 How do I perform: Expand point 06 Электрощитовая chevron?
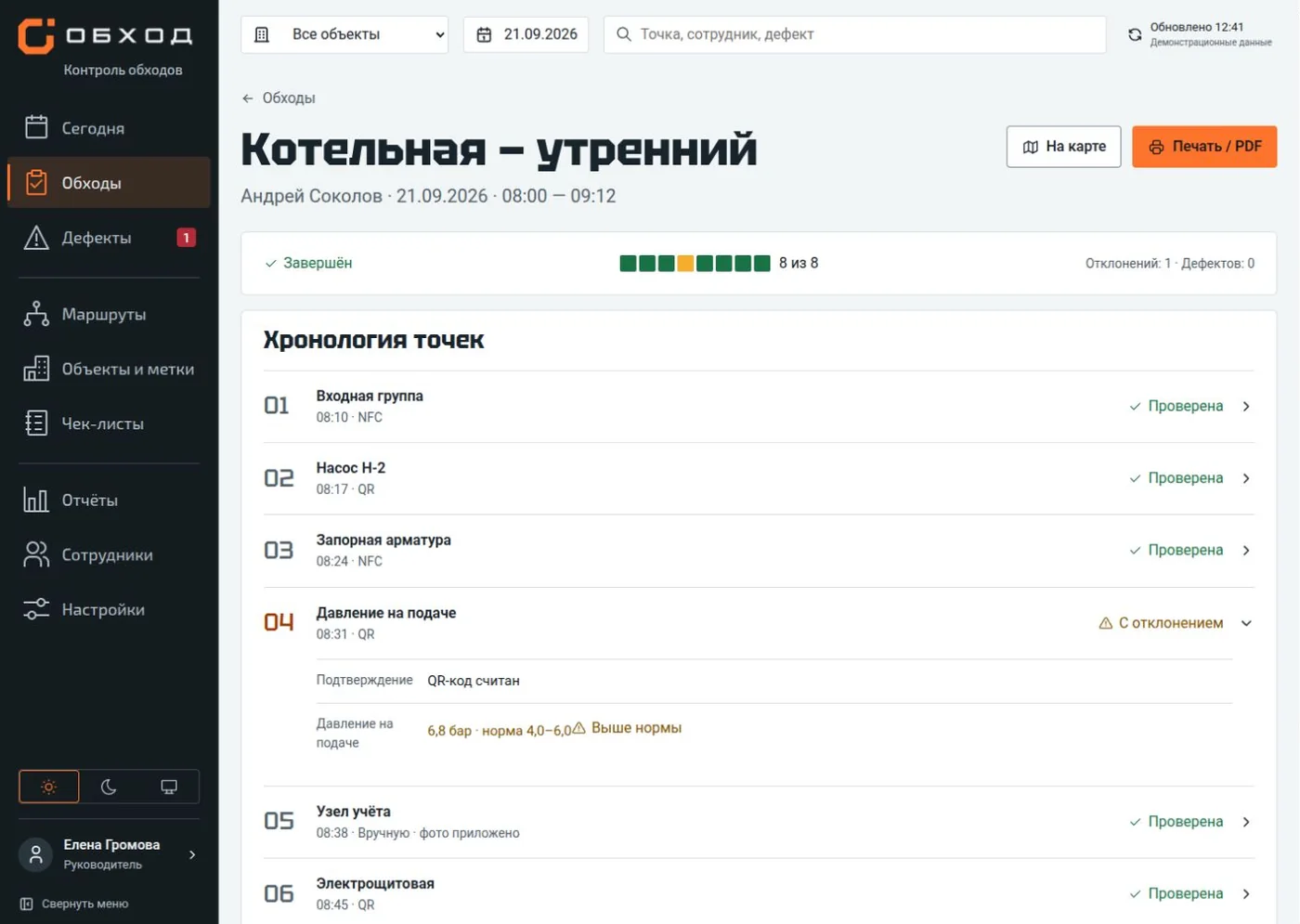pyautogui.click(x=1246, y=893)
